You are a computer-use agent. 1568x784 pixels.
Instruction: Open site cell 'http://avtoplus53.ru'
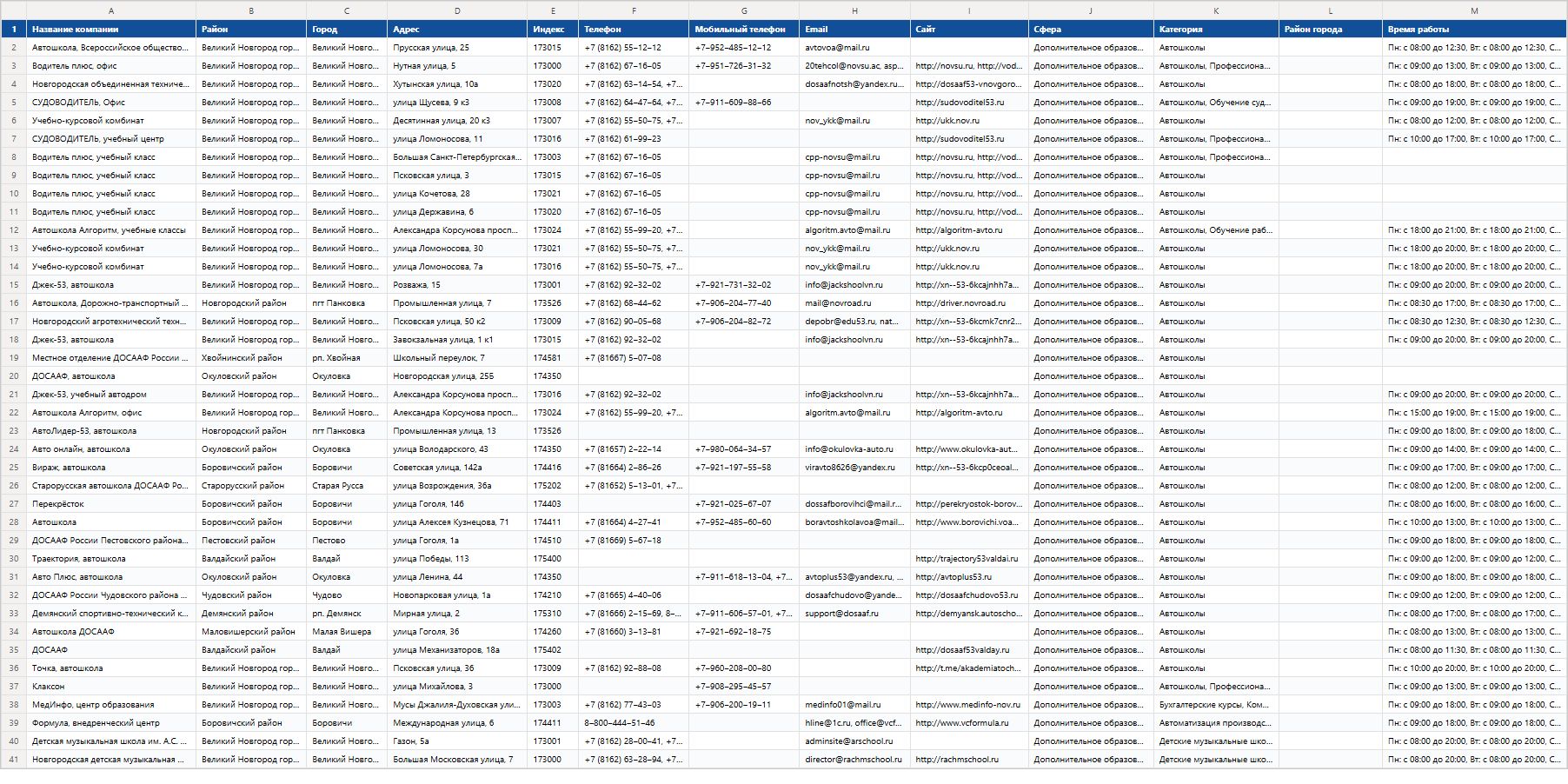click(x=969, y=577)
